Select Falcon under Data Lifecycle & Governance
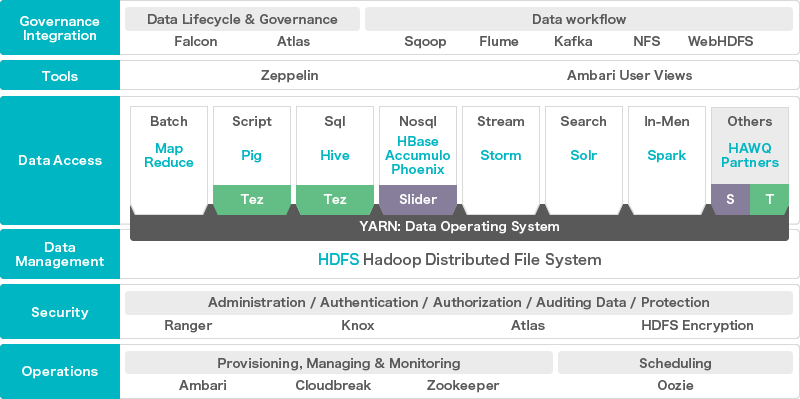 click(196, 41)
